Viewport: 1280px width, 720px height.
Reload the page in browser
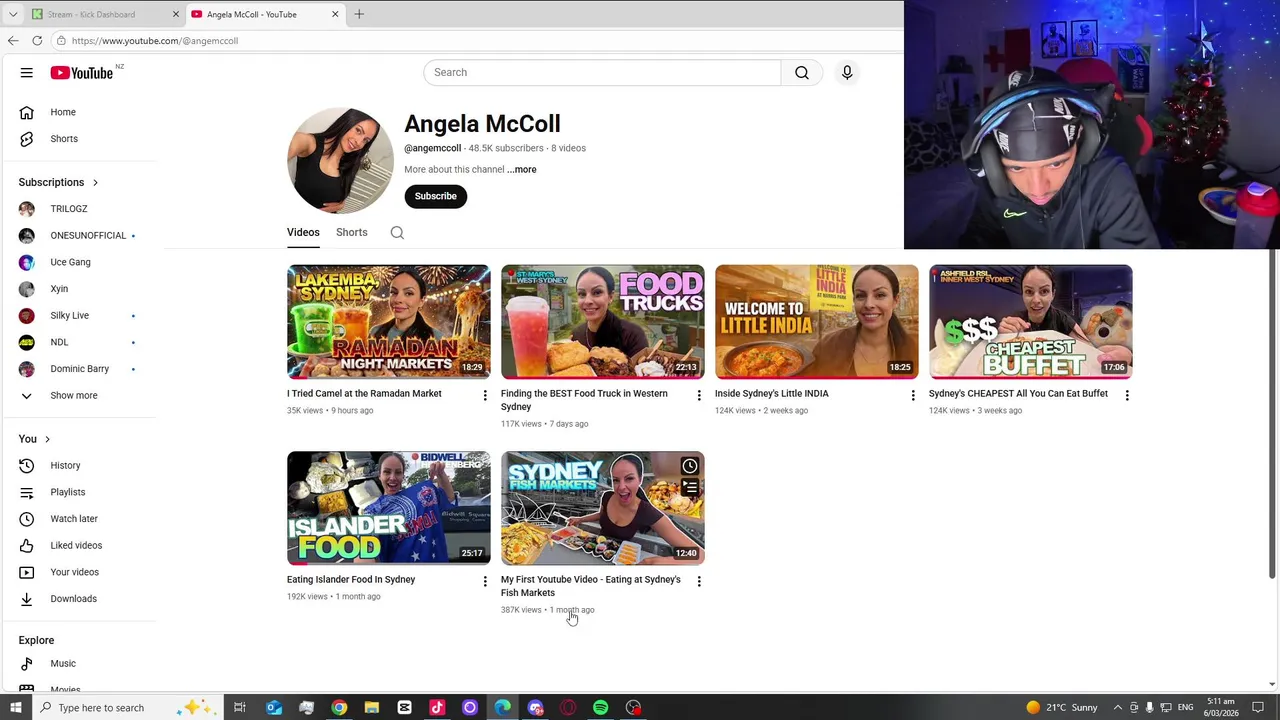coord(37,41)
